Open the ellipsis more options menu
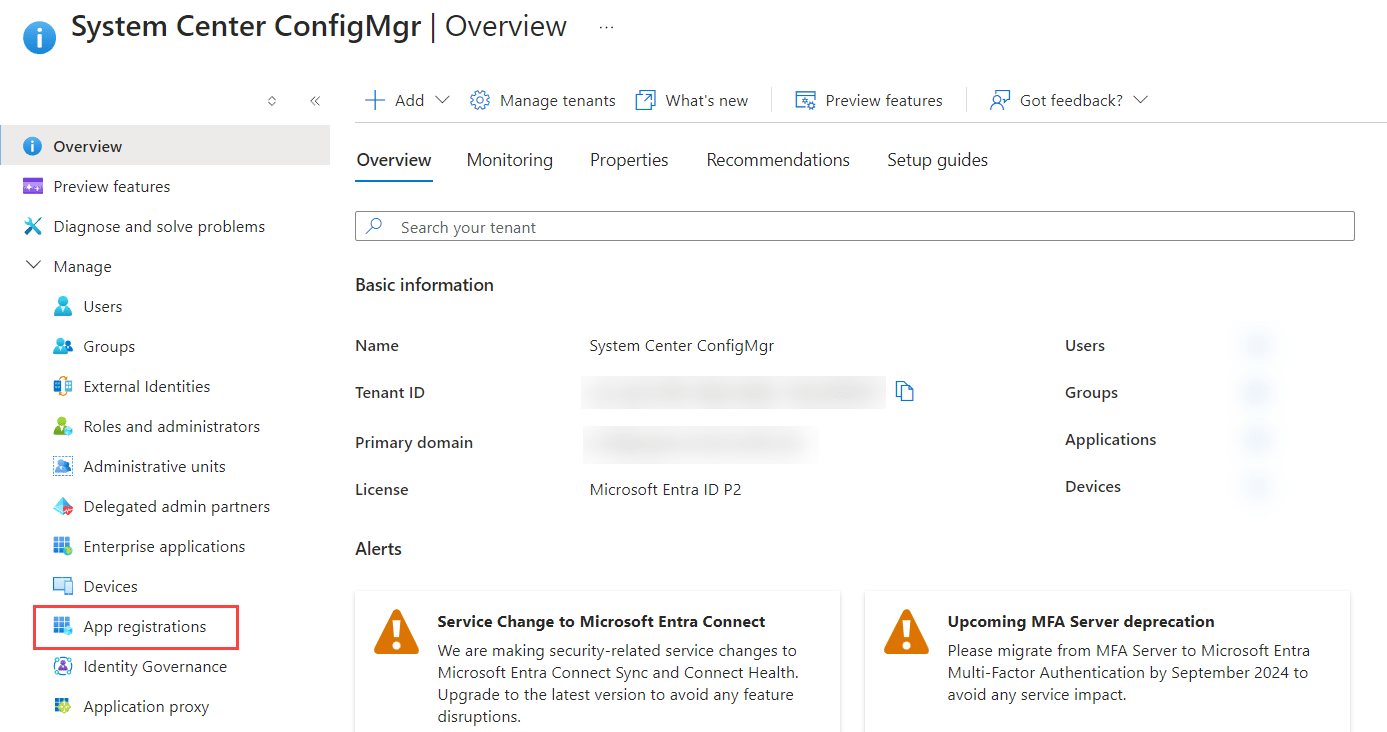1387x732 pixels. pyautogui.click(x=606, y=28)
